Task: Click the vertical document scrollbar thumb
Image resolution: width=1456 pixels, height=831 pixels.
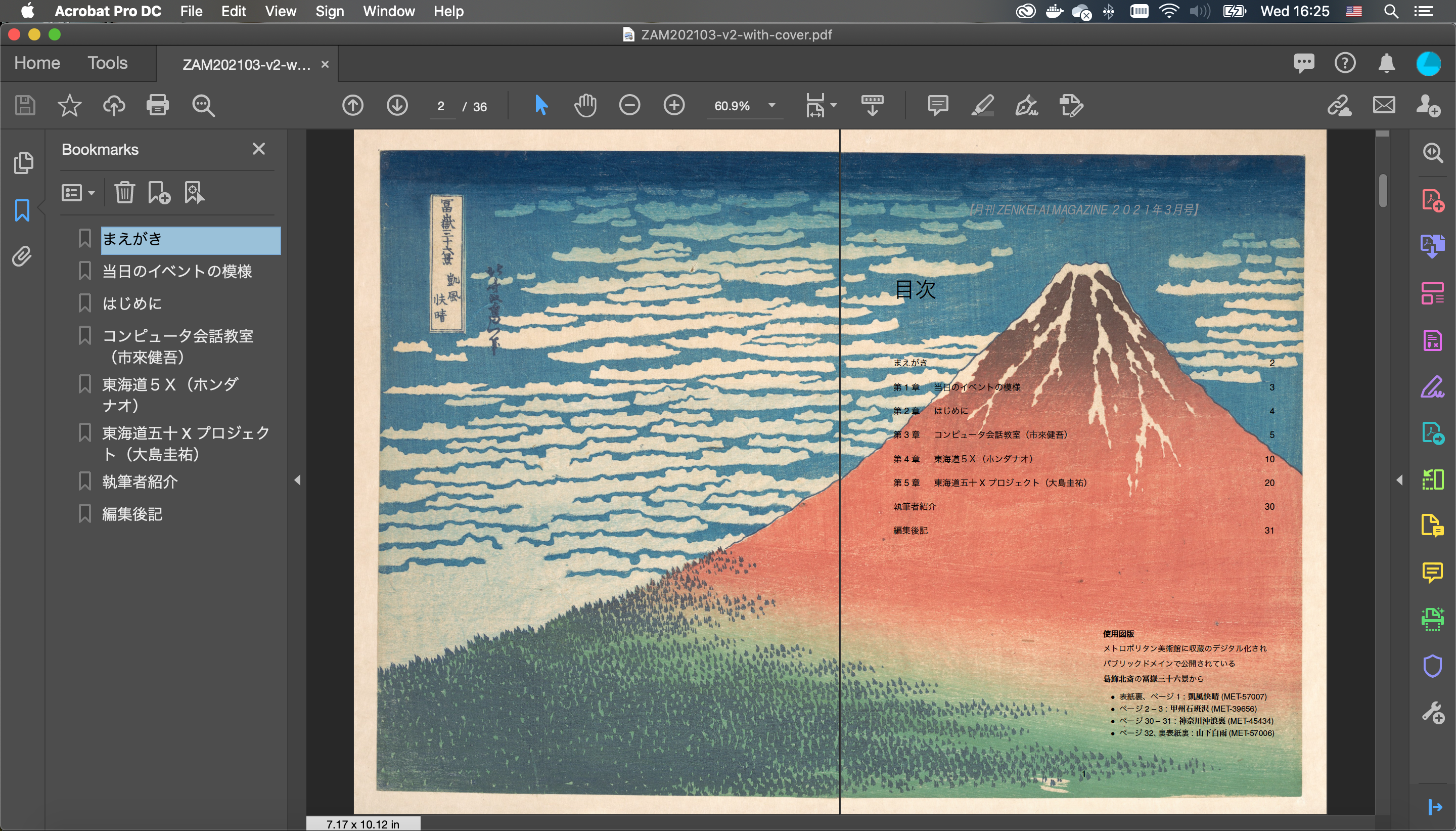Action: 1382,191
